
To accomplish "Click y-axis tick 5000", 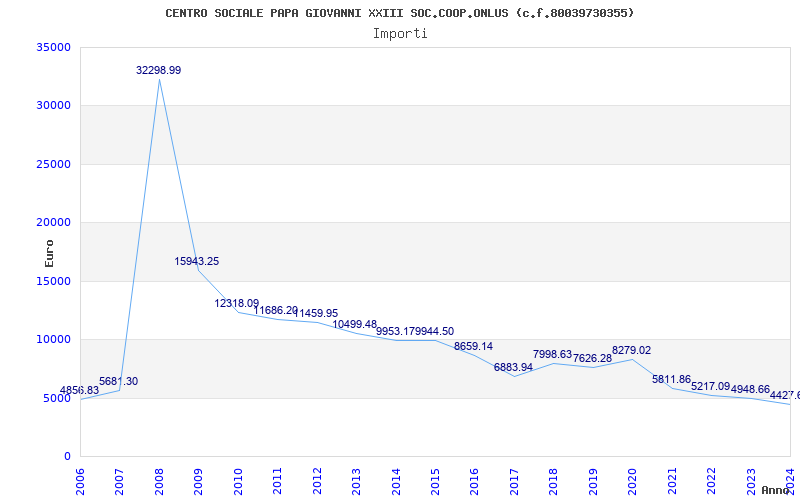I will click(x=57, y=398).
